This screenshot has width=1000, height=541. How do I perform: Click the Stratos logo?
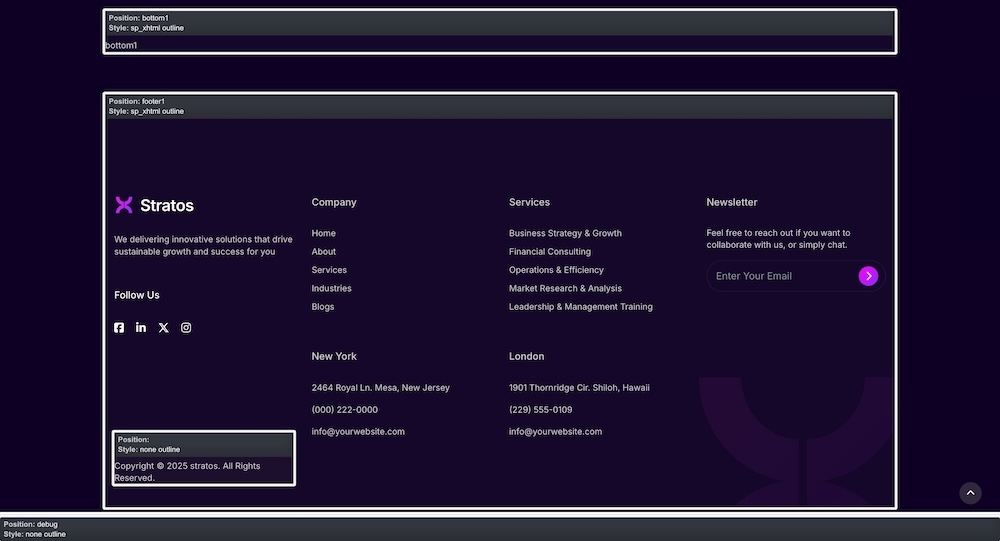[x=154, y=205]
